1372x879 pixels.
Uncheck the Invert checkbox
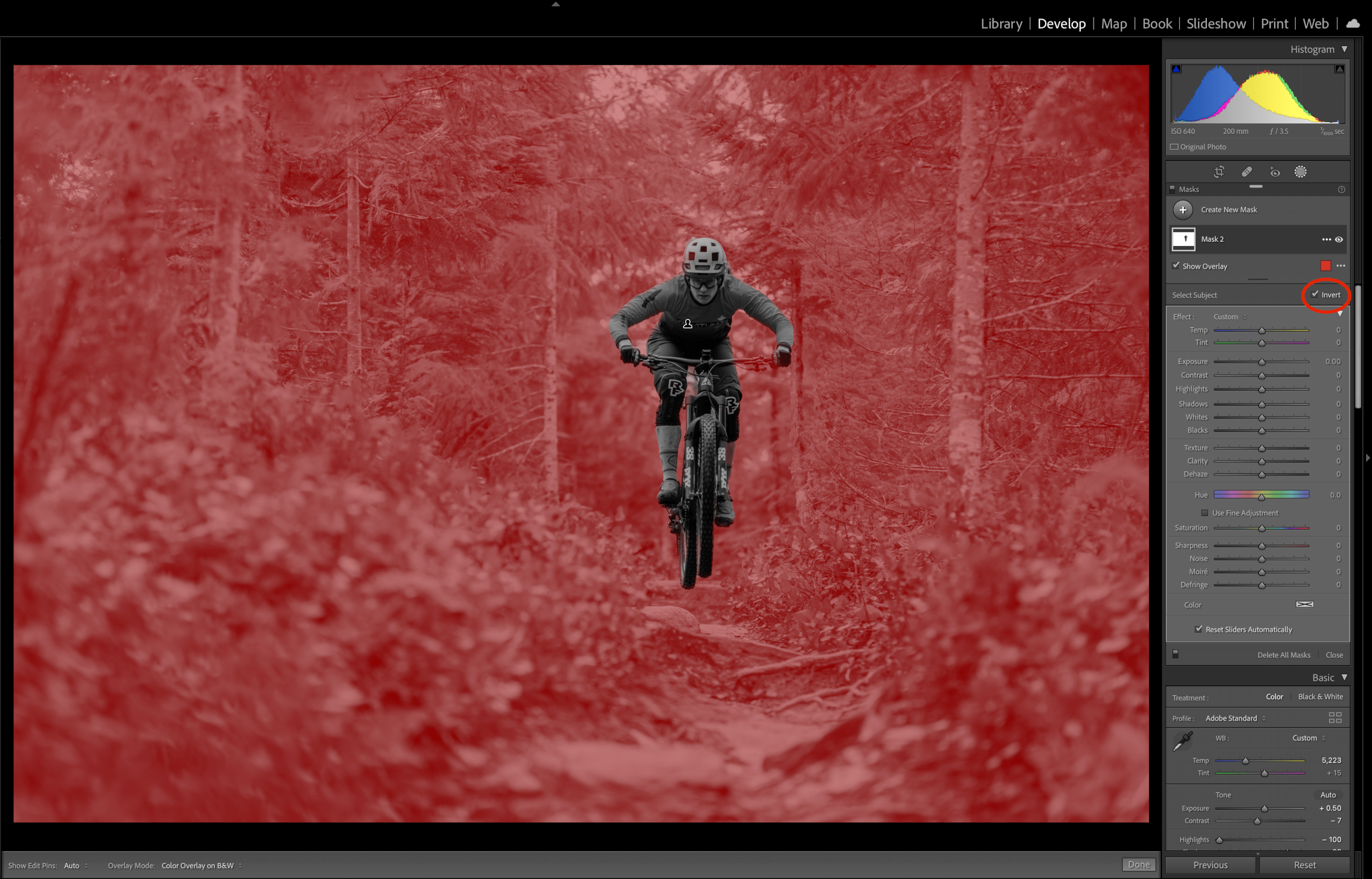[x=1315, y=295]
